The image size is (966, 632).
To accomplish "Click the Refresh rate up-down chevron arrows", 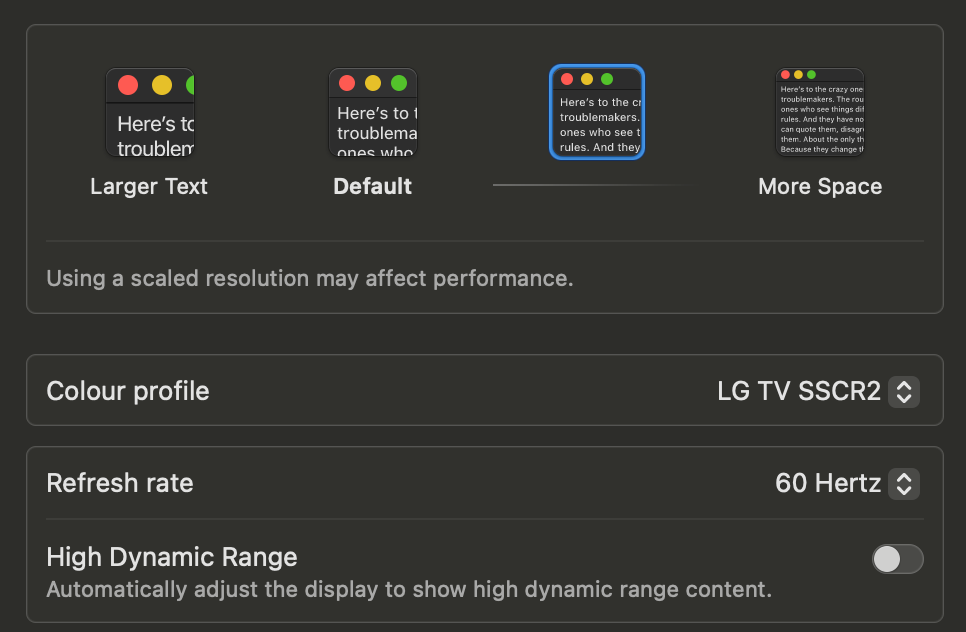I will pos(904,484).
